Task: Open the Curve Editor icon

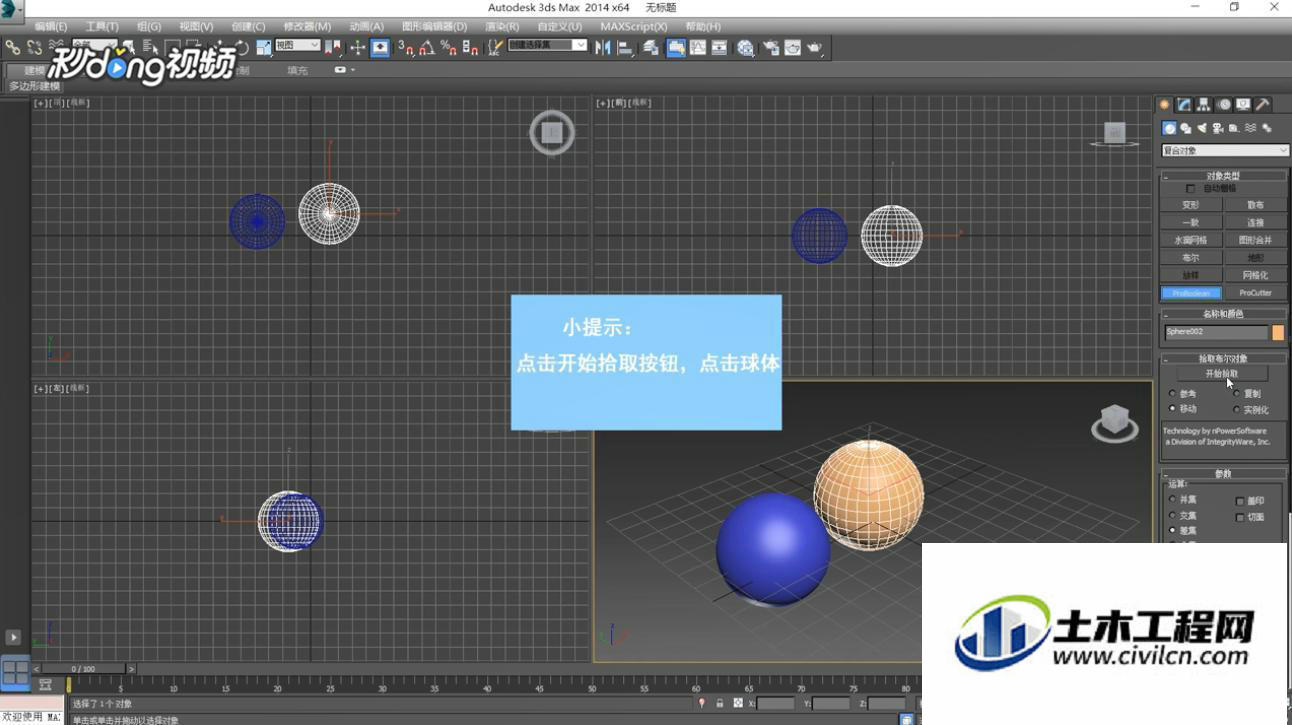Action: (698, 47)
